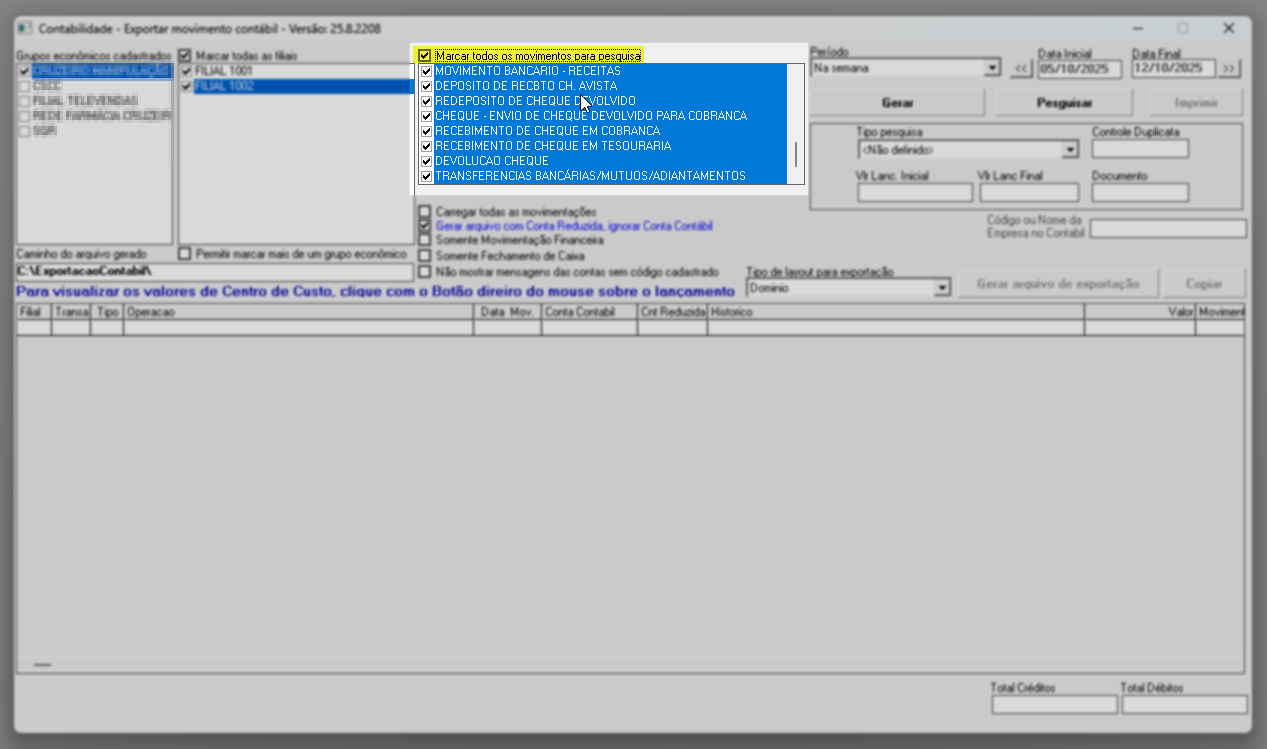Image resolution: width=1267 pixels, height=749 pixels.
Task: Minimize the Contabilidade window
Action: pos(1137,29)
